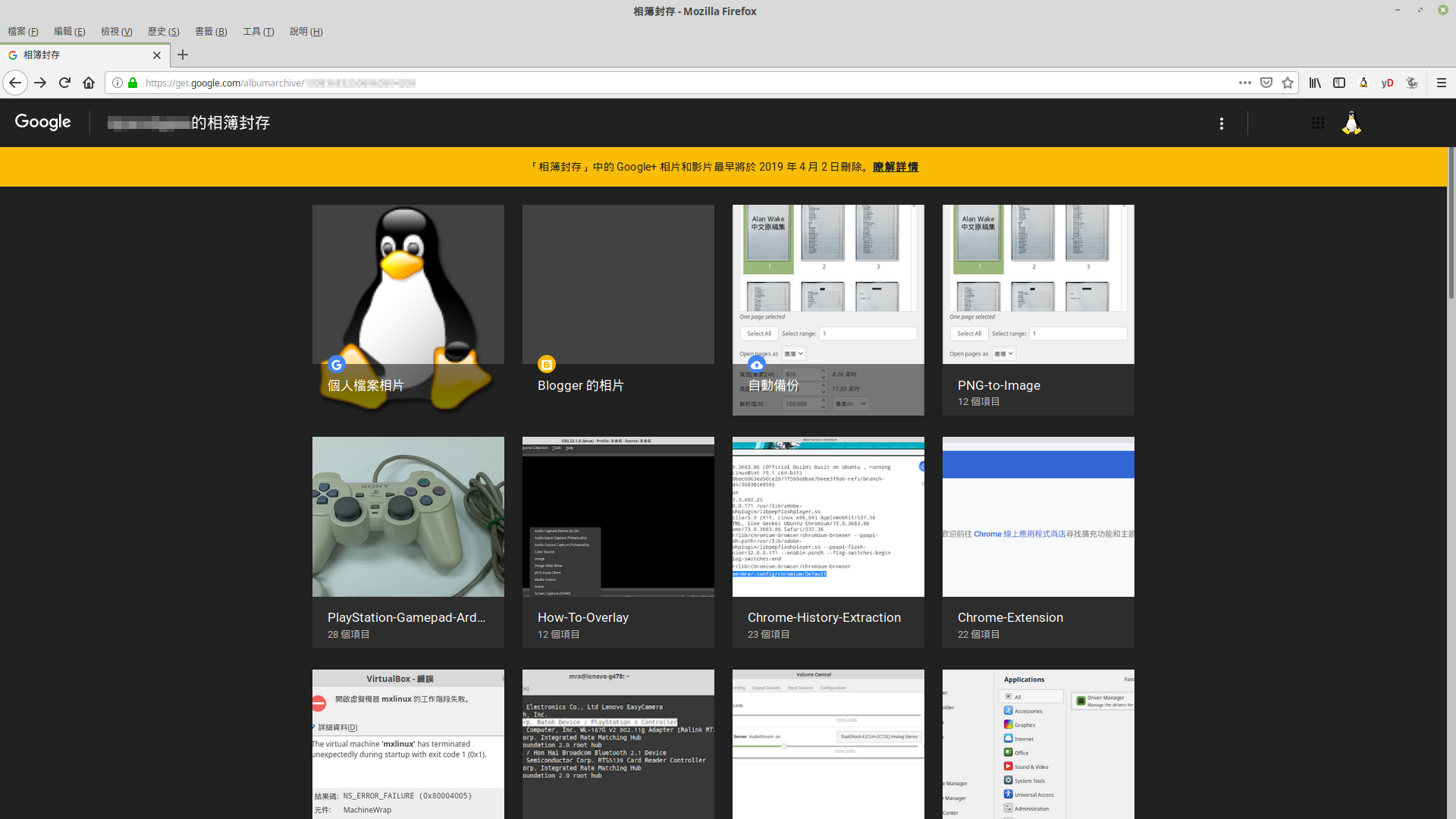
Task: Save page to Pocket
Action: (x=1266, y=83)
